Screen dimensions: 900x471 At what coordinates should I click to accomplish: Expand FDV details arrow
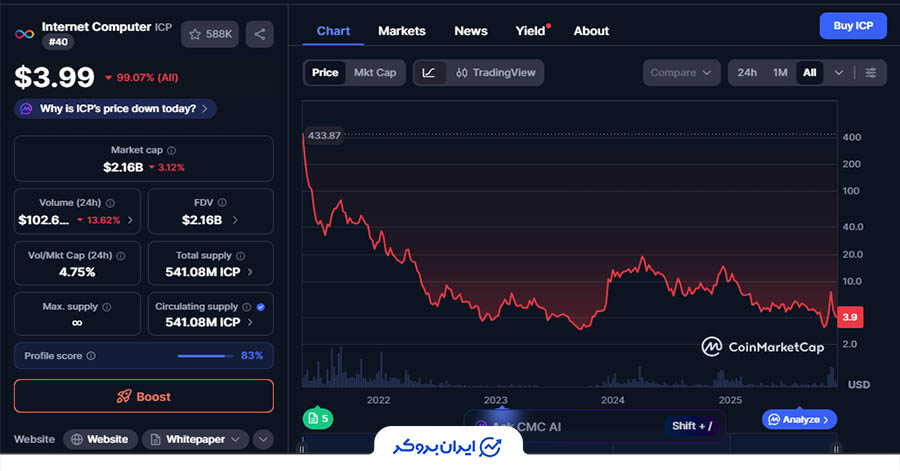click(235, 220)
